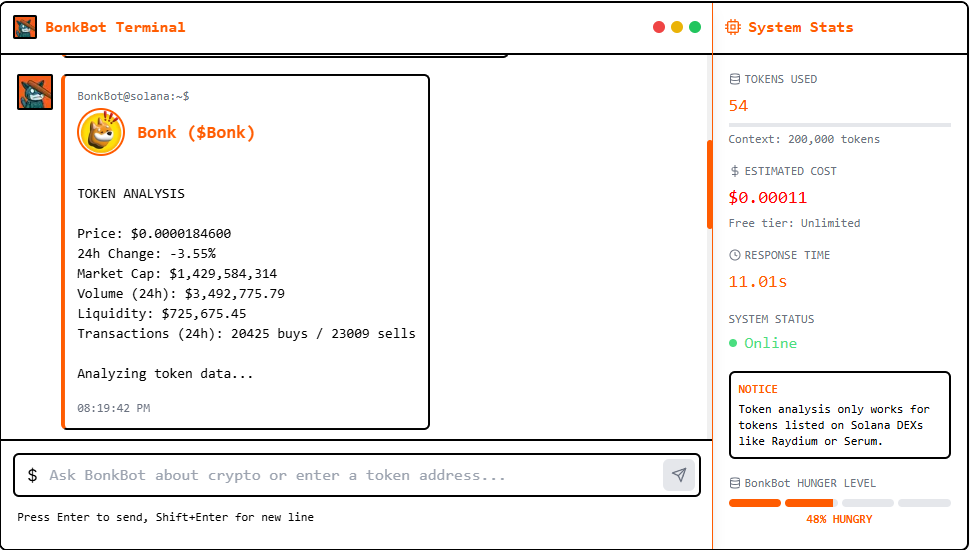This screenshot has width=970, height=550.
Task: Click the BonkBot Hunger Level icon
Action: point(734,483)
